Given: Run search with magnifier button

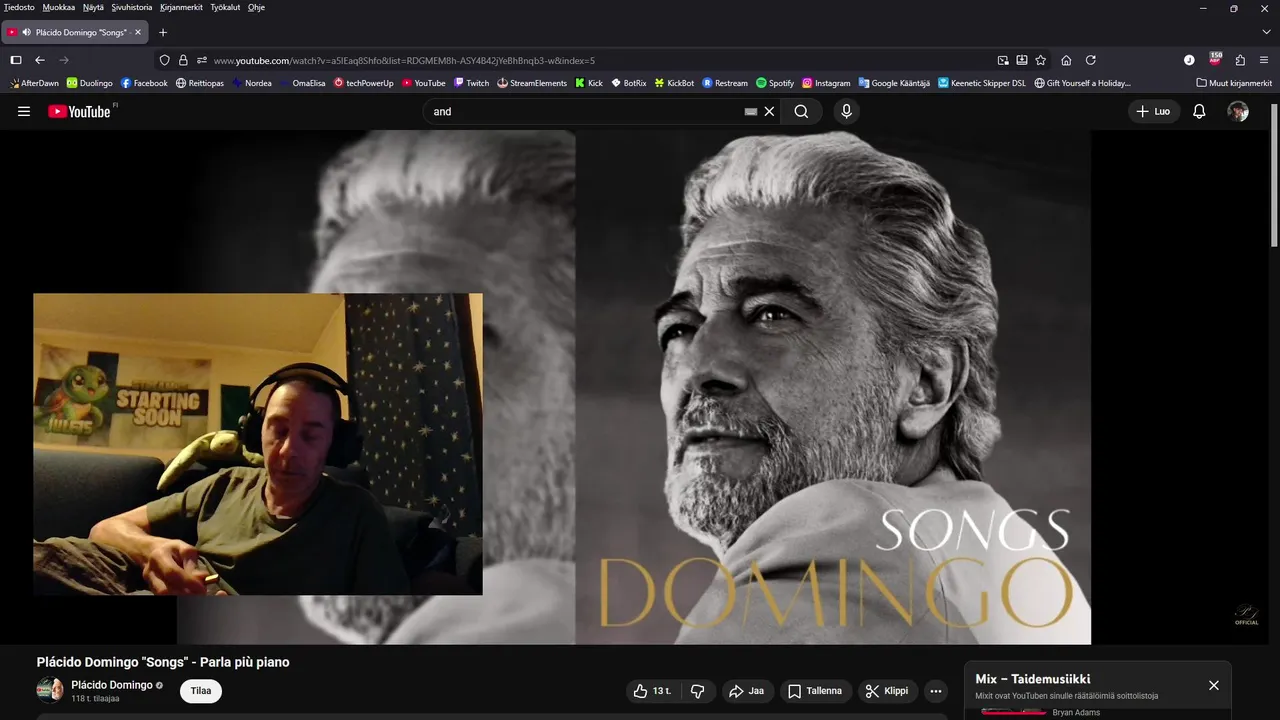Looking at the screenshot, I should click(x=801, y=111).
